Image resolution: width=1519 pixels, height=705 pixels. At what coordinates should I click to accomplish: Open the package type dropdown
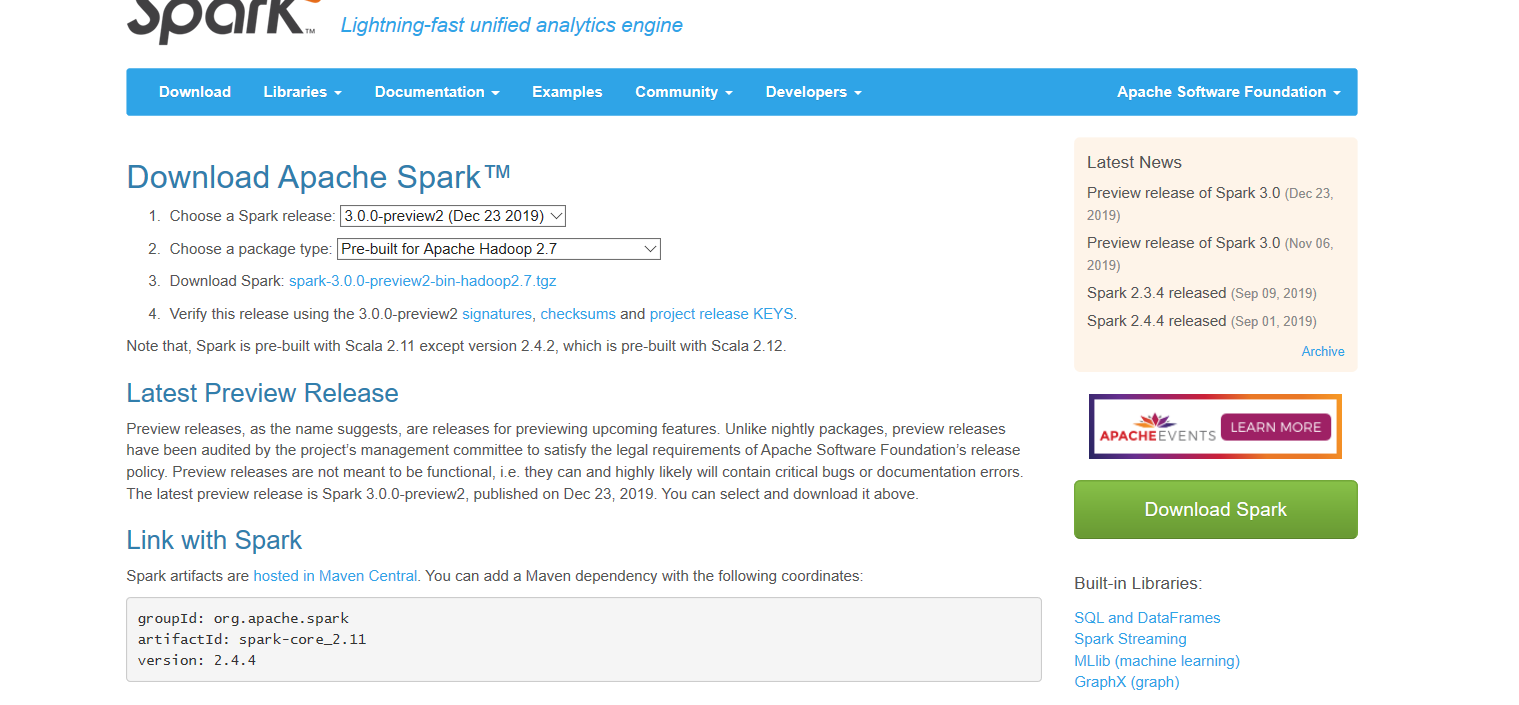499,249
